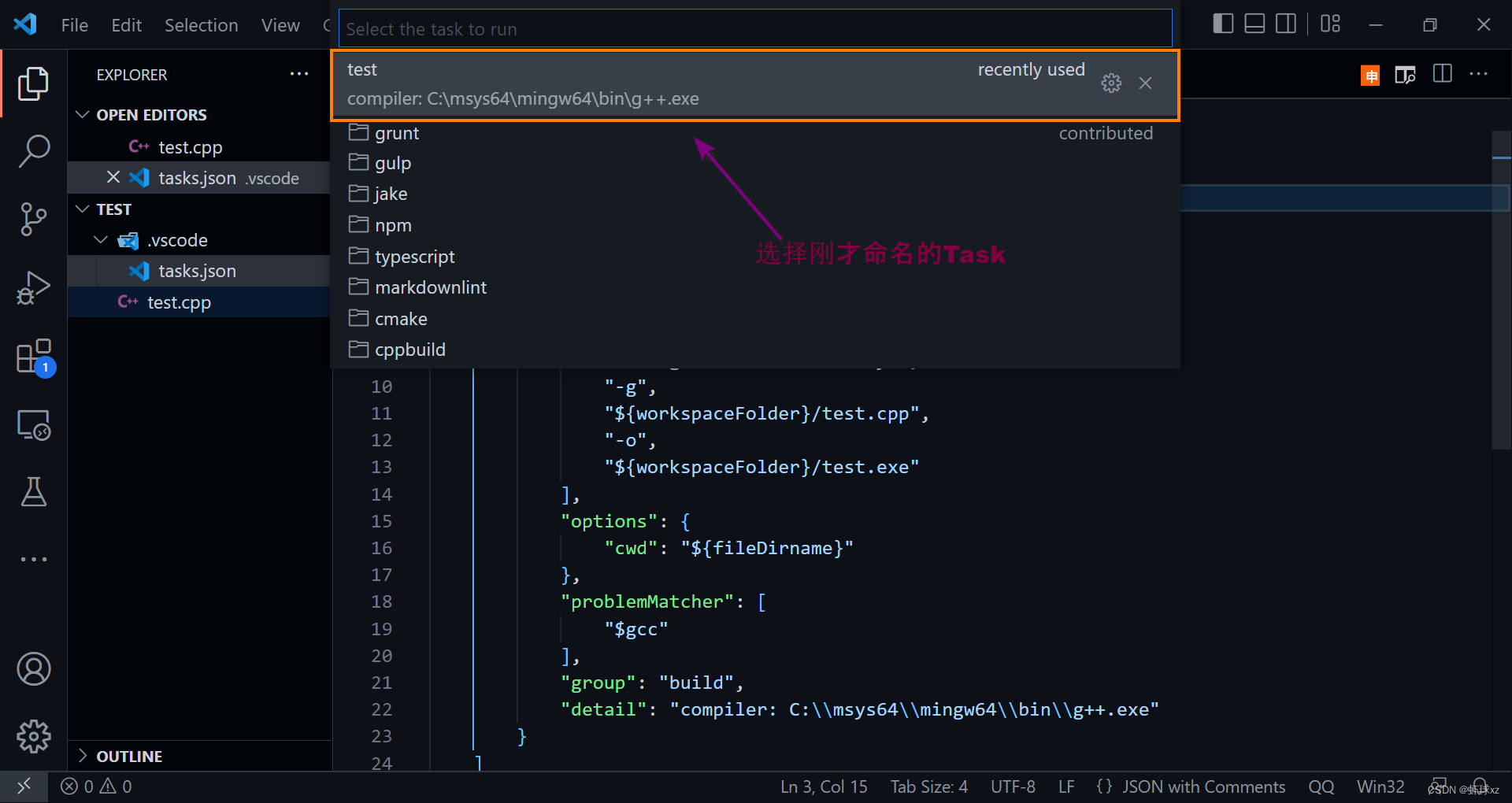
Task: Click the editor vertical scrollbar
Action: 1500,291
